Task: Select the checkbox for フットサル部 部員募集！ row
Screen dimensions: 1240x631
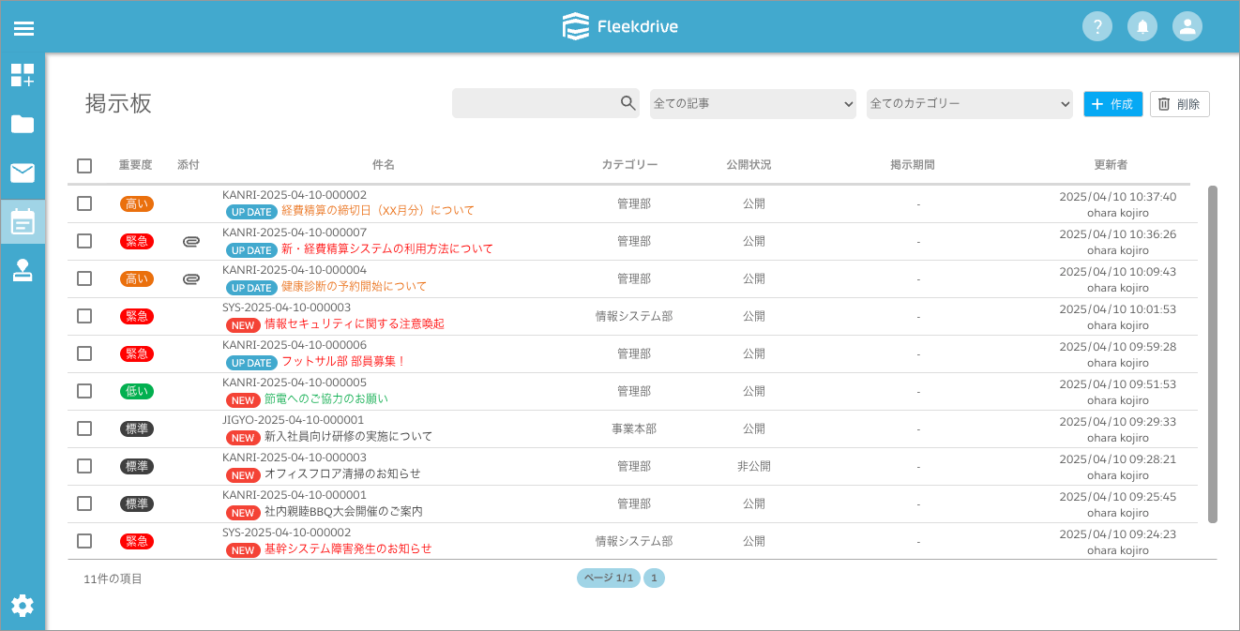Action: pos(84,354)
